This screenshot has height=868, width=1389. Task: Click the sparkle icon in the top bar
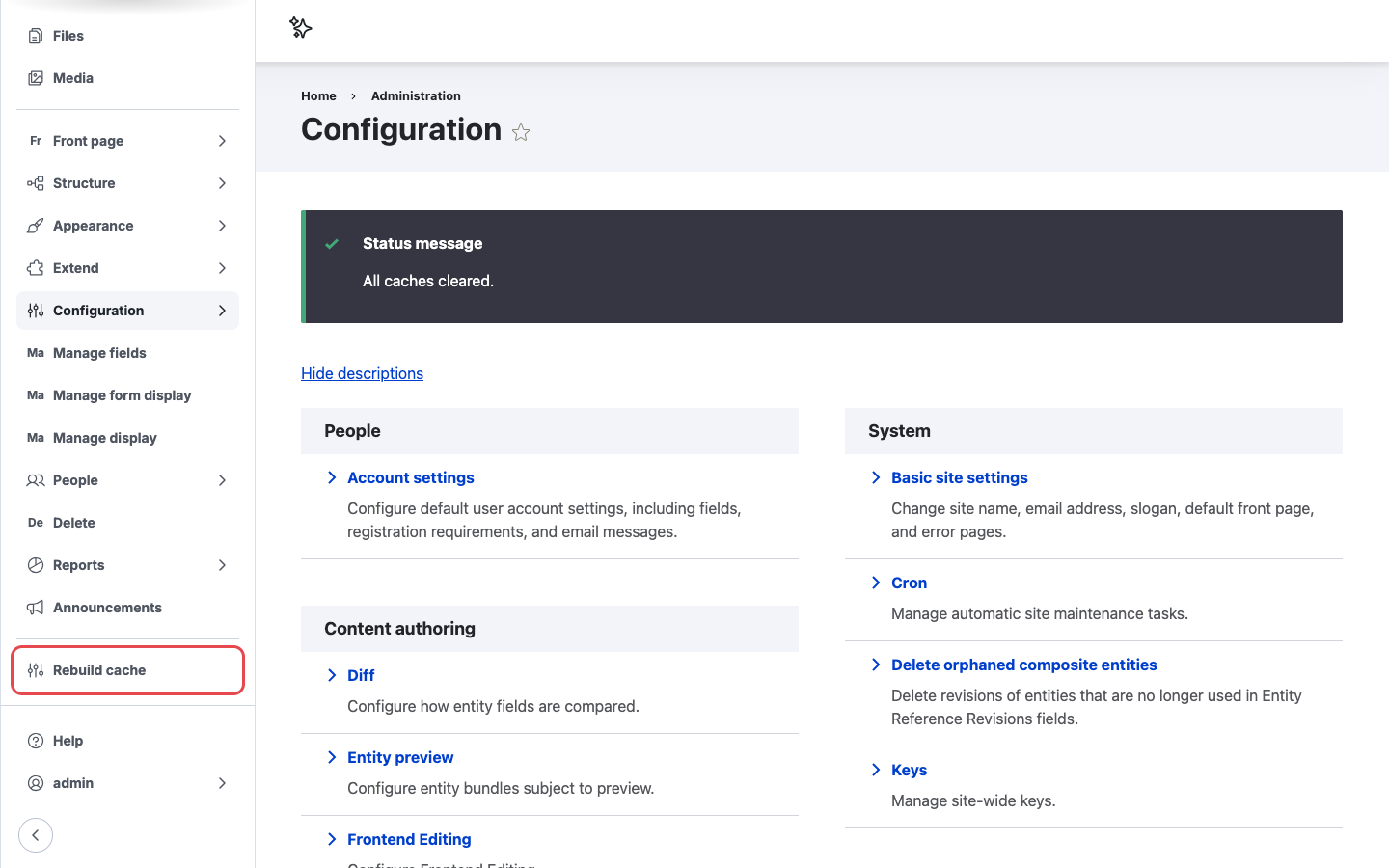click(300, 28)
